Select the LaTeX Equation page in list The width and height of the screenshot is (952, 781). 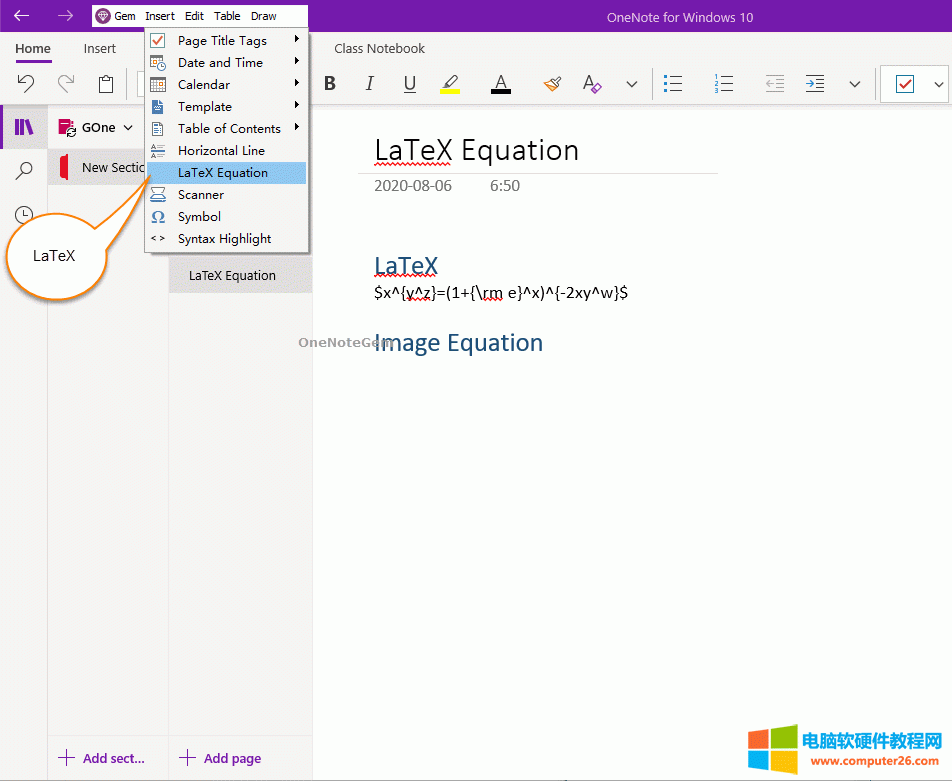tap(232, 276)
